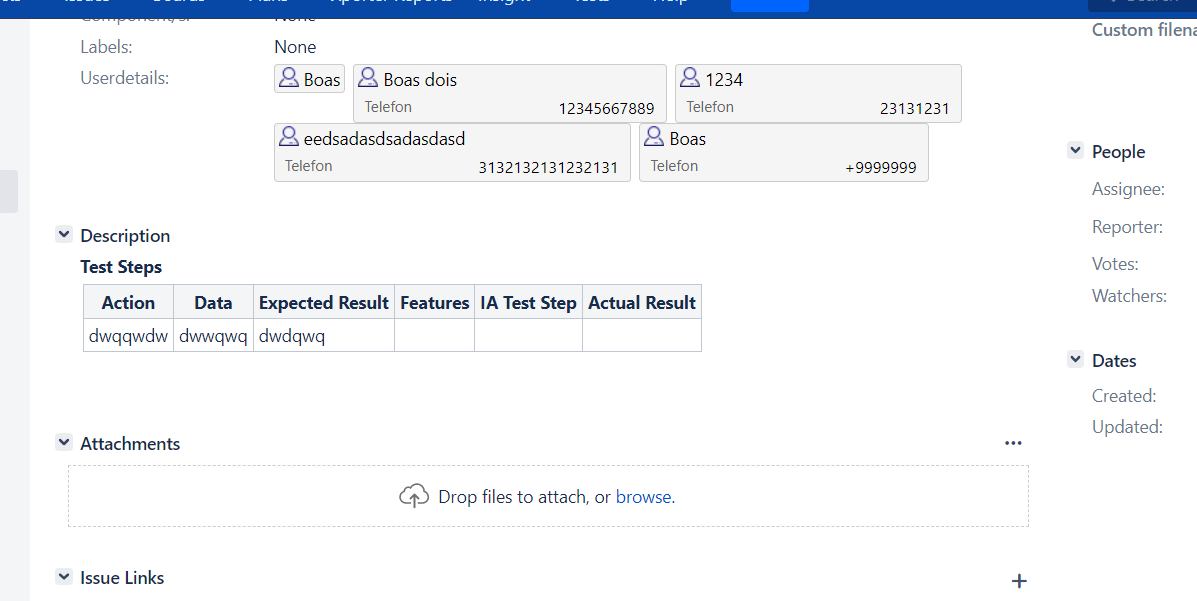1197x601 pixels.
Task: Collapse the Description section
Action: point(63,234)
